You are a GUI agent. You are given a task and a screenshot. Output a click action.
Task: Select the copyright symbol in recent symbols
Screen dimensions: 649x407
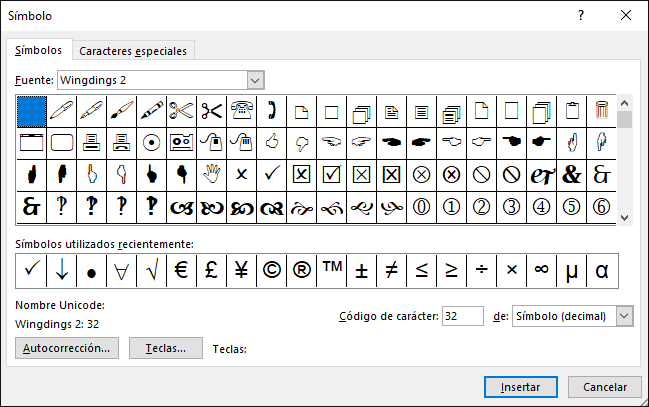(x=272, y=270)
